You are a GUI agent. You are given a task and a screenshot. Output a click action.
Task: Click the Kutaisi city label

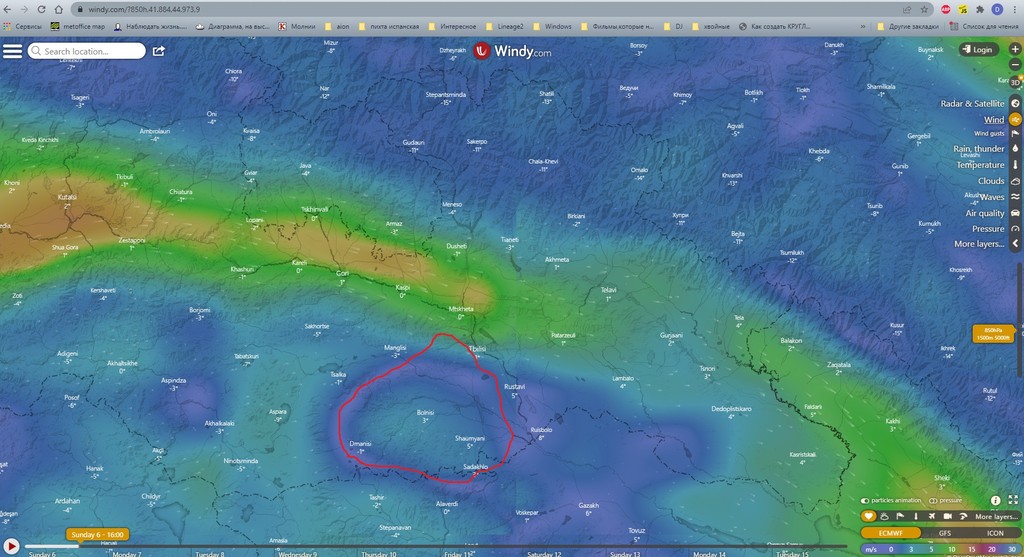[x=67, y=197]
